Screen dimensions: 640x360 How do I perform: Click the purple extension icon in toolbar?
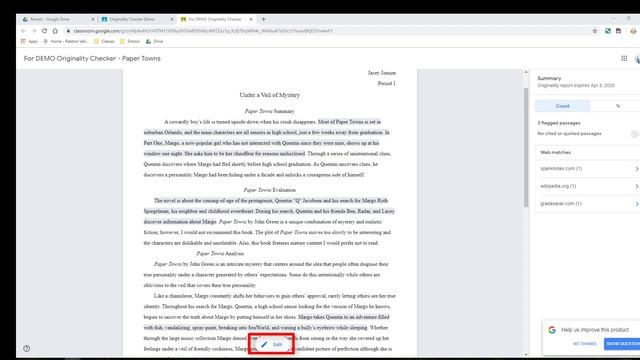(x=618, y=31)
